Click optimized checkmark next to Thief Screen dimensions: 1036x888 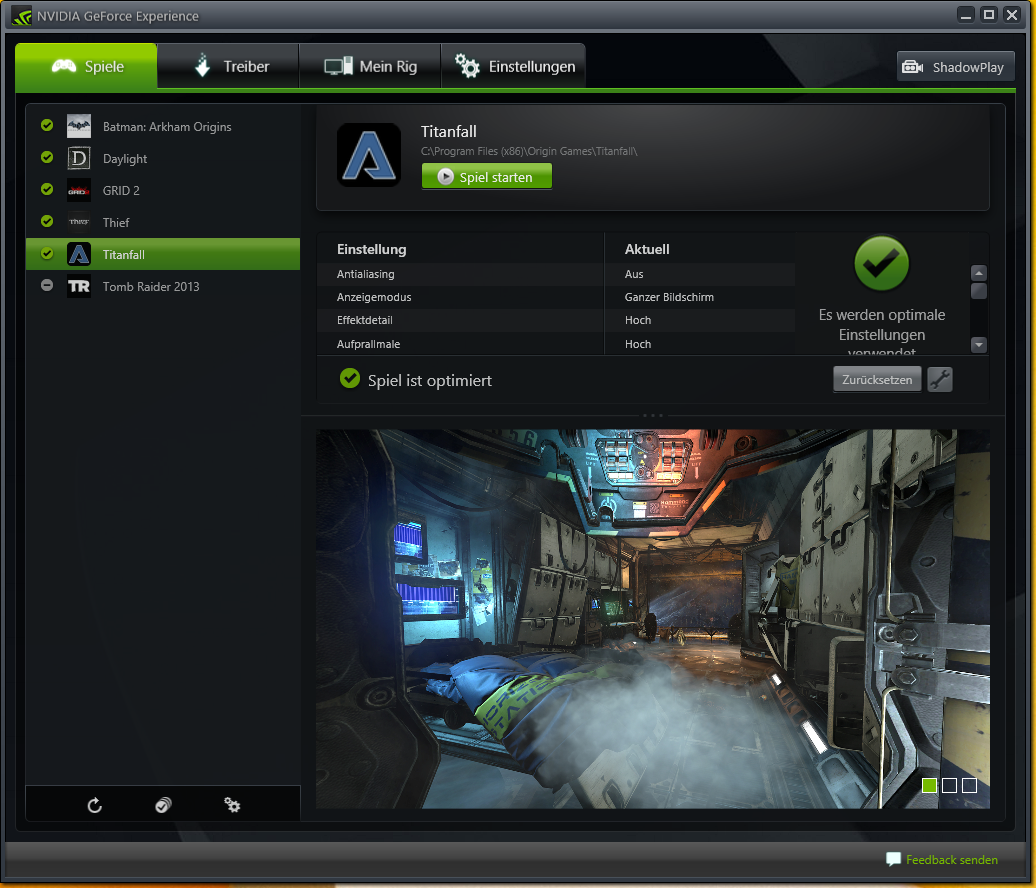(x=47, y=221)
